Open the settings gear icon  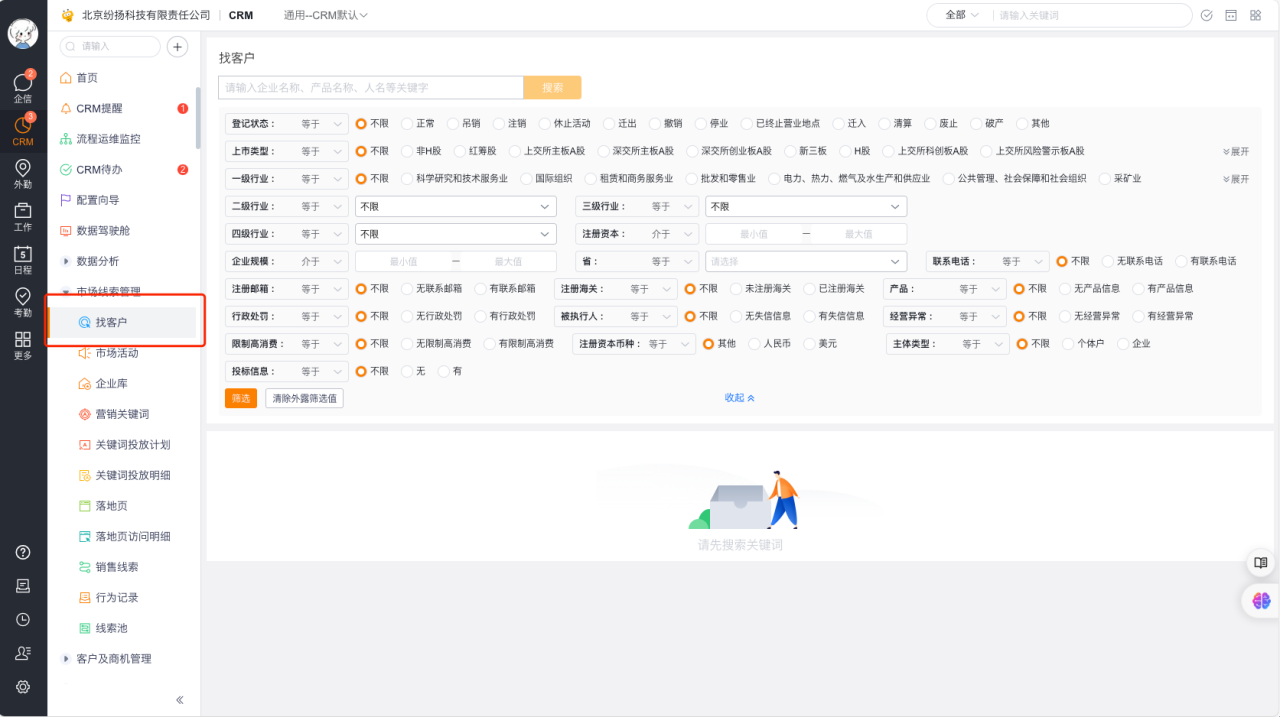click(x=23, y=686)
